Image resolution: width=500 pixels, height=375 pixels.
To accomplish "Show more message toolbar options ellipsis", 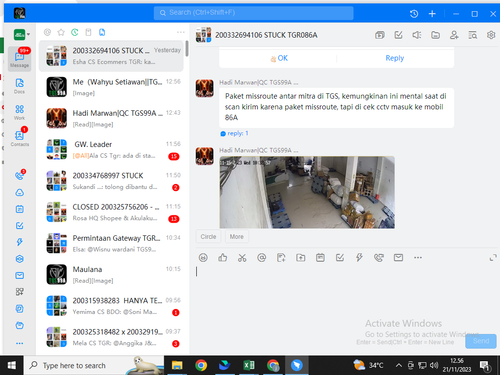I will click(x=418, y=258).
